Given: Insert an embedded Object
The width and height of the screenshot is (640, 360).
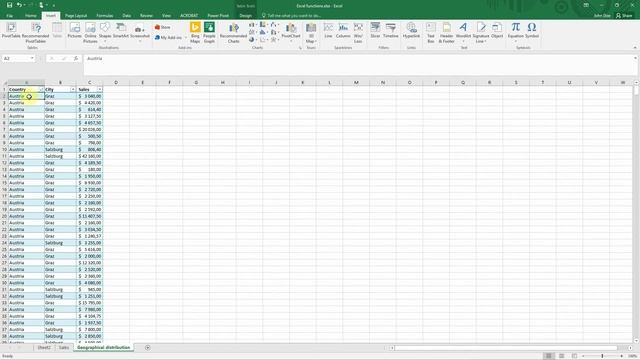Looking at the screenshot, I should click(497, 31).
